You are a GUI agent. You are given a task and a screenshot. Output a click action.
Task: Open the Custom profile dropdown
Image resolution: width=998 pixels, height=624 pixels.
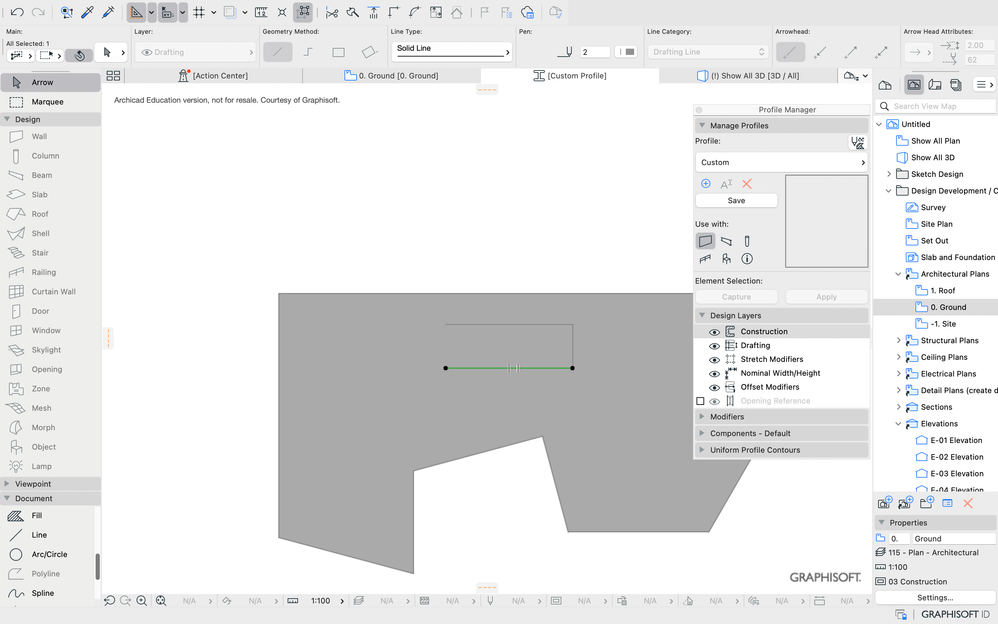click(x=780, y=162)
